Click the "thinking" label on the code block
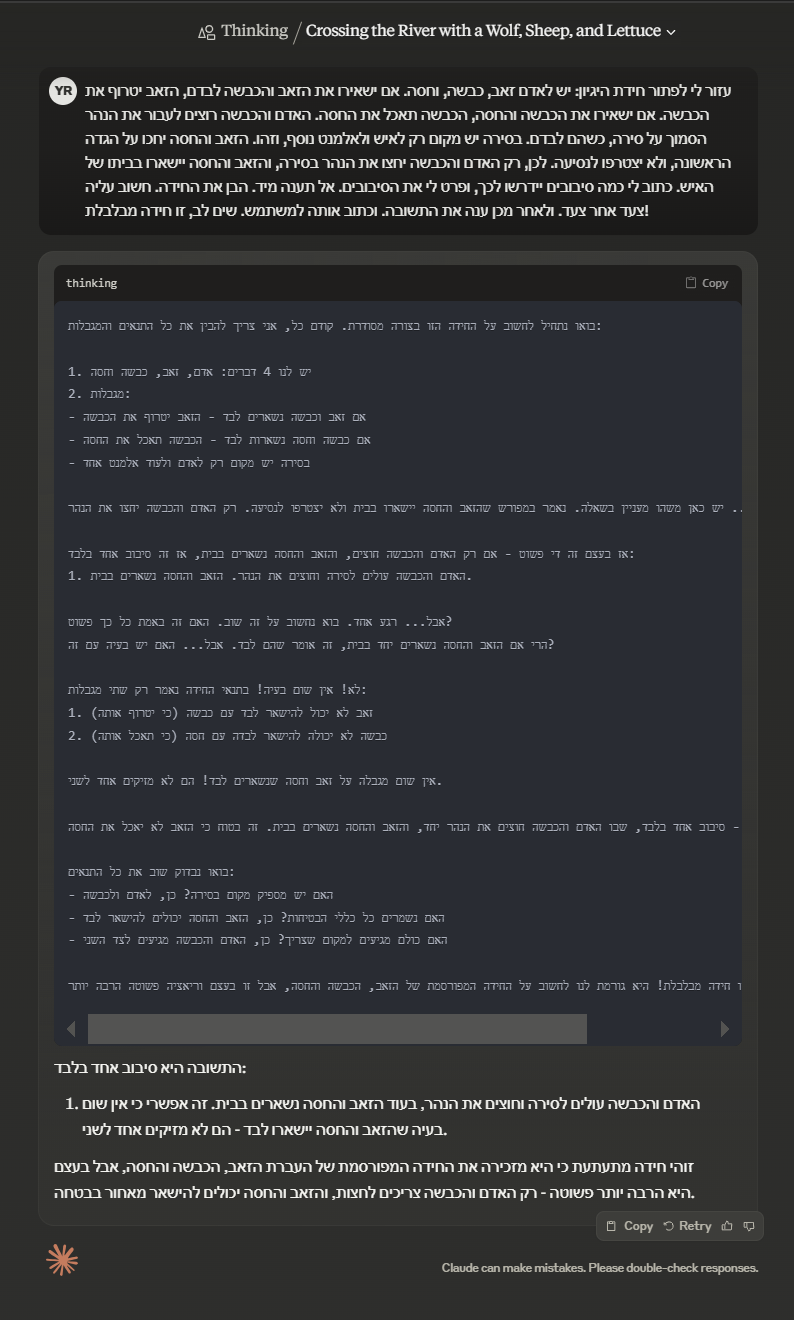794x1320 pixels. pos(92,283)
